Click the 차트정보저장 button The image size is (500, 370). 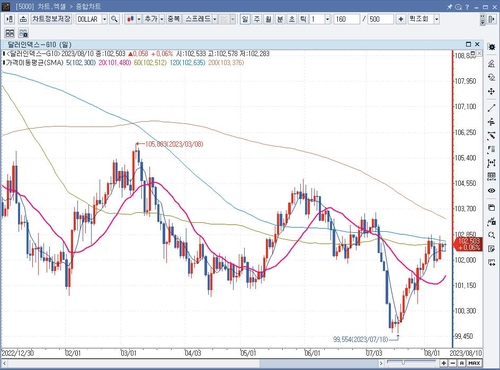click(x=52, y=19)
